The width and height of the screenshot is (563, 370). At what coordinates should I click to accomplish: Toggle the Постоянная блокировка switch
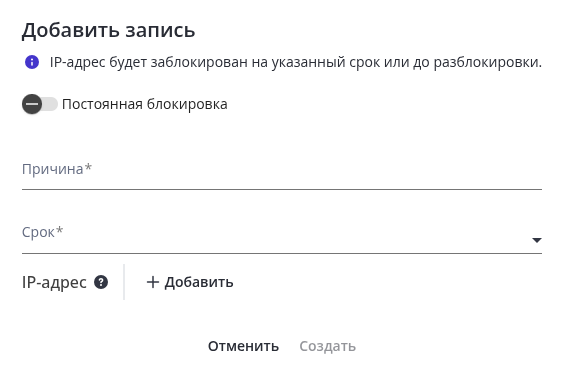(x=40, y=104)
